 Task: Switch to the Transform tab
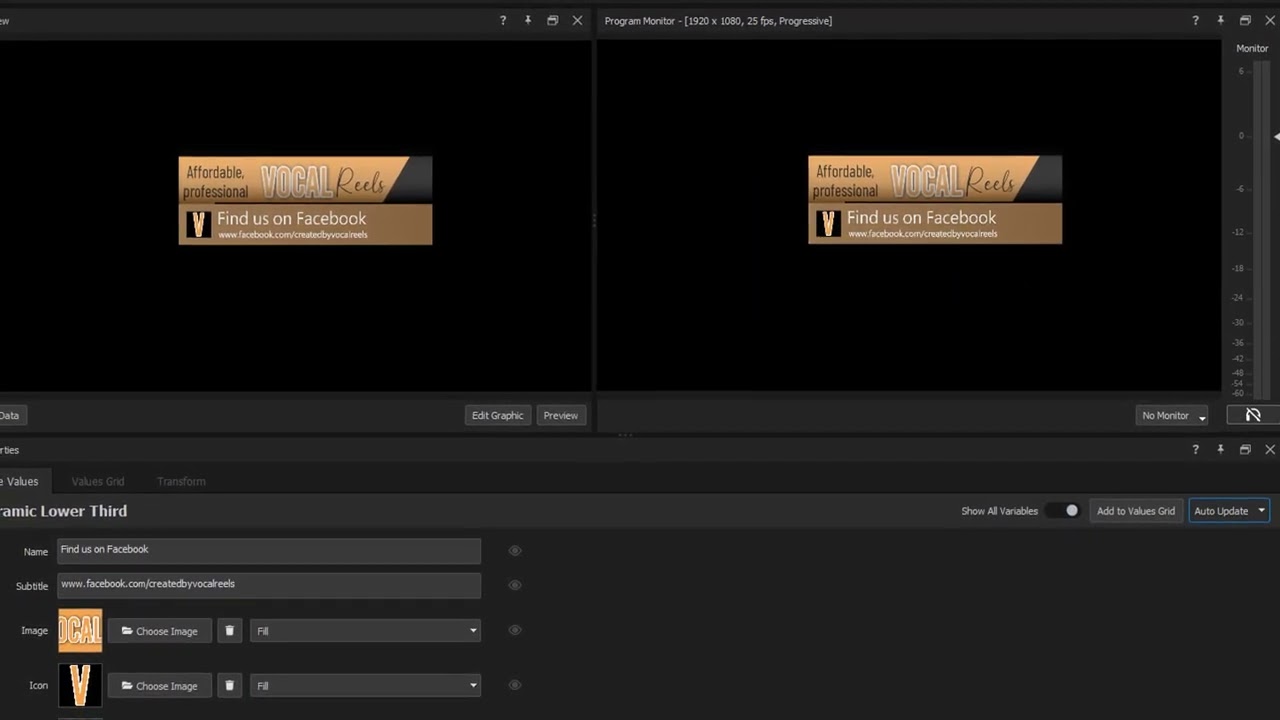(181, 481)
